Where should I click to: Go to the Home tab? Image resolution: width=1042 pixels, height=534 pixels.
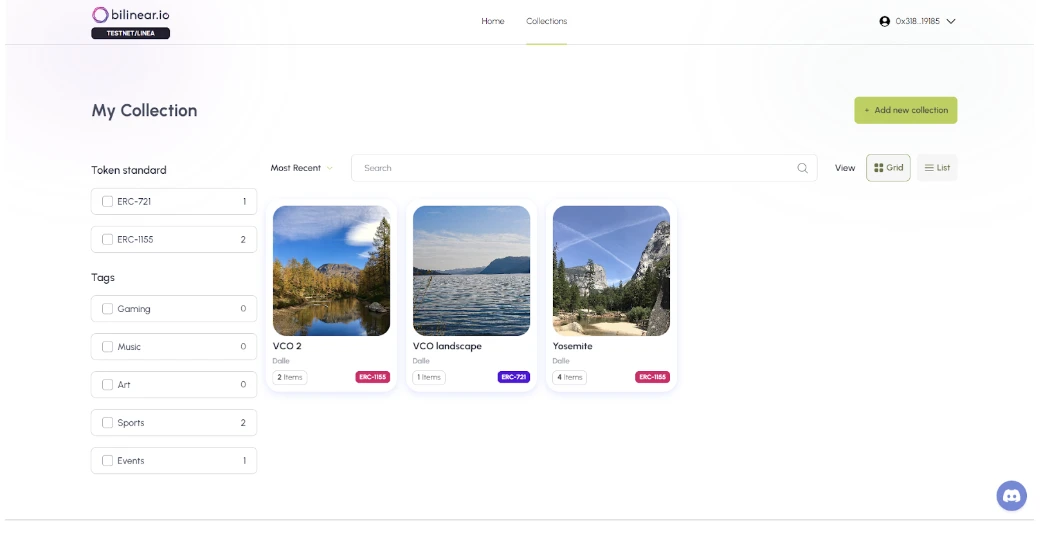[492, 21]
